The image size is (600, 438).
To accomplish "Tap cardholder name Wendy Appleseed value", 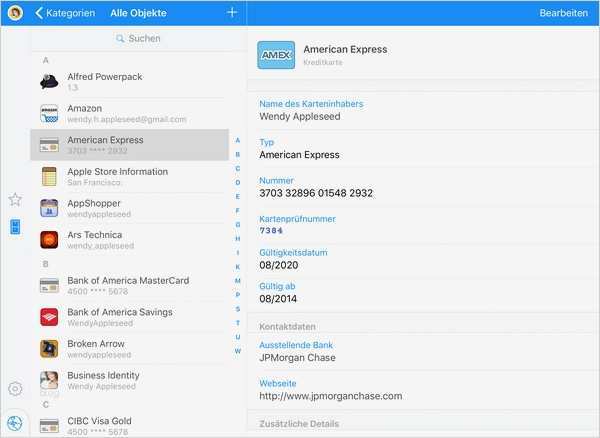I will 300,117.
